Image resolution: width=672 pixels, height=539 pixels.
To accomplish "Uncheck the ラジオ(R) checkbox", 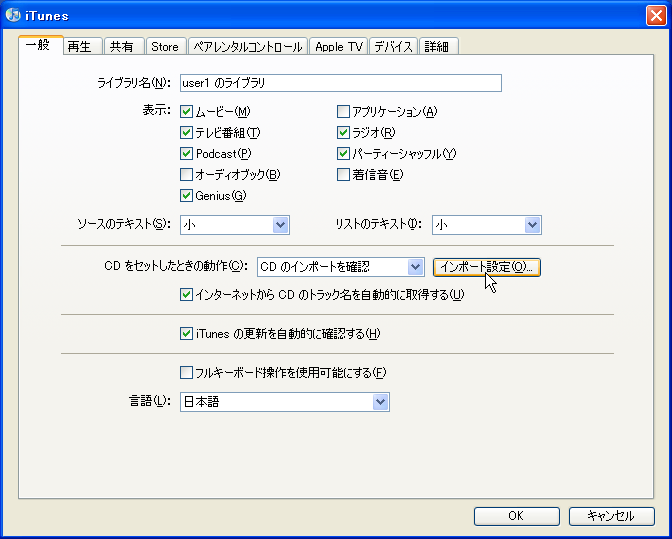I will pos(343,132).
